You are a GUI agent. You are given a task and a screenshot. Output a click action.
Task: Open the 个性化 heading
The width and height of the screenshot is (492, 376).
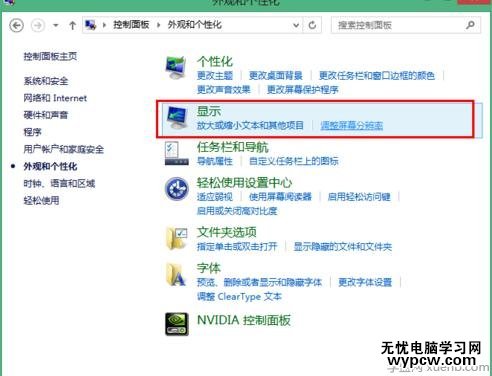(215, 61)
